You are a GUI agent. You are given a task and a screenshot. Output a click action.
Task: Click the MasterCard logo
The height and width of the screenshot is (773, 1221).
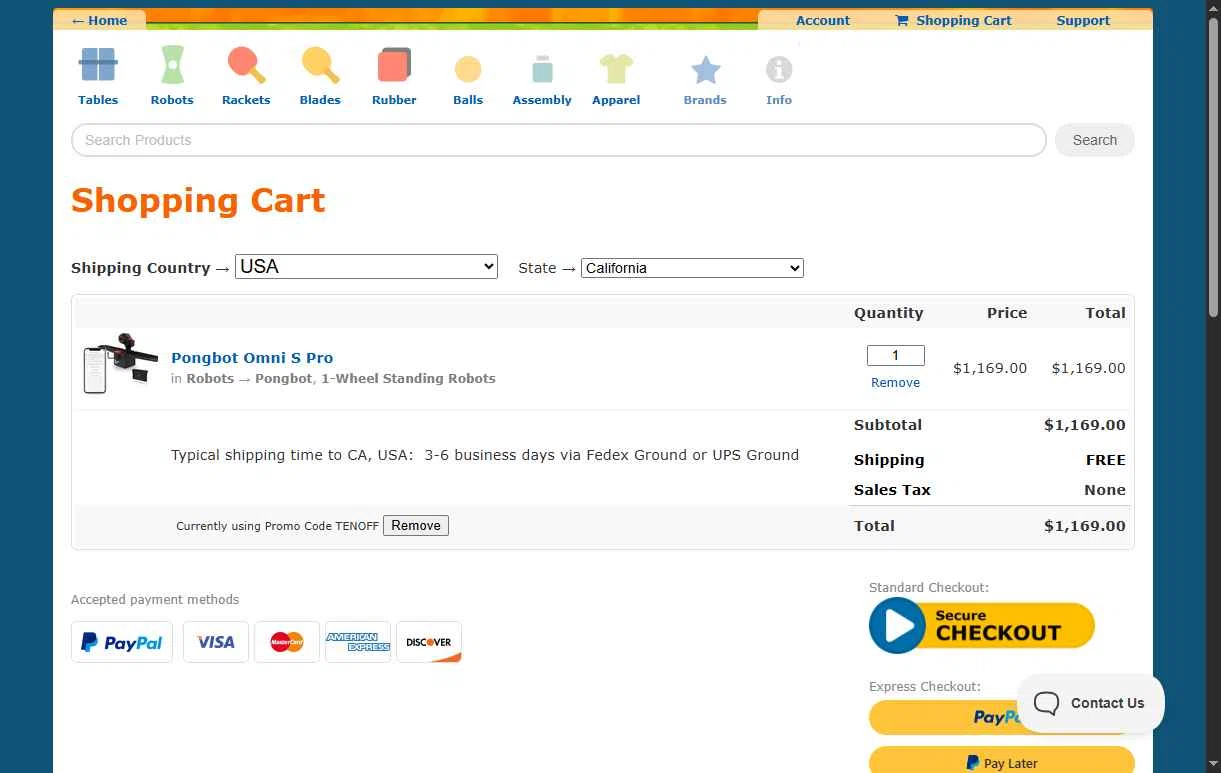287,642
